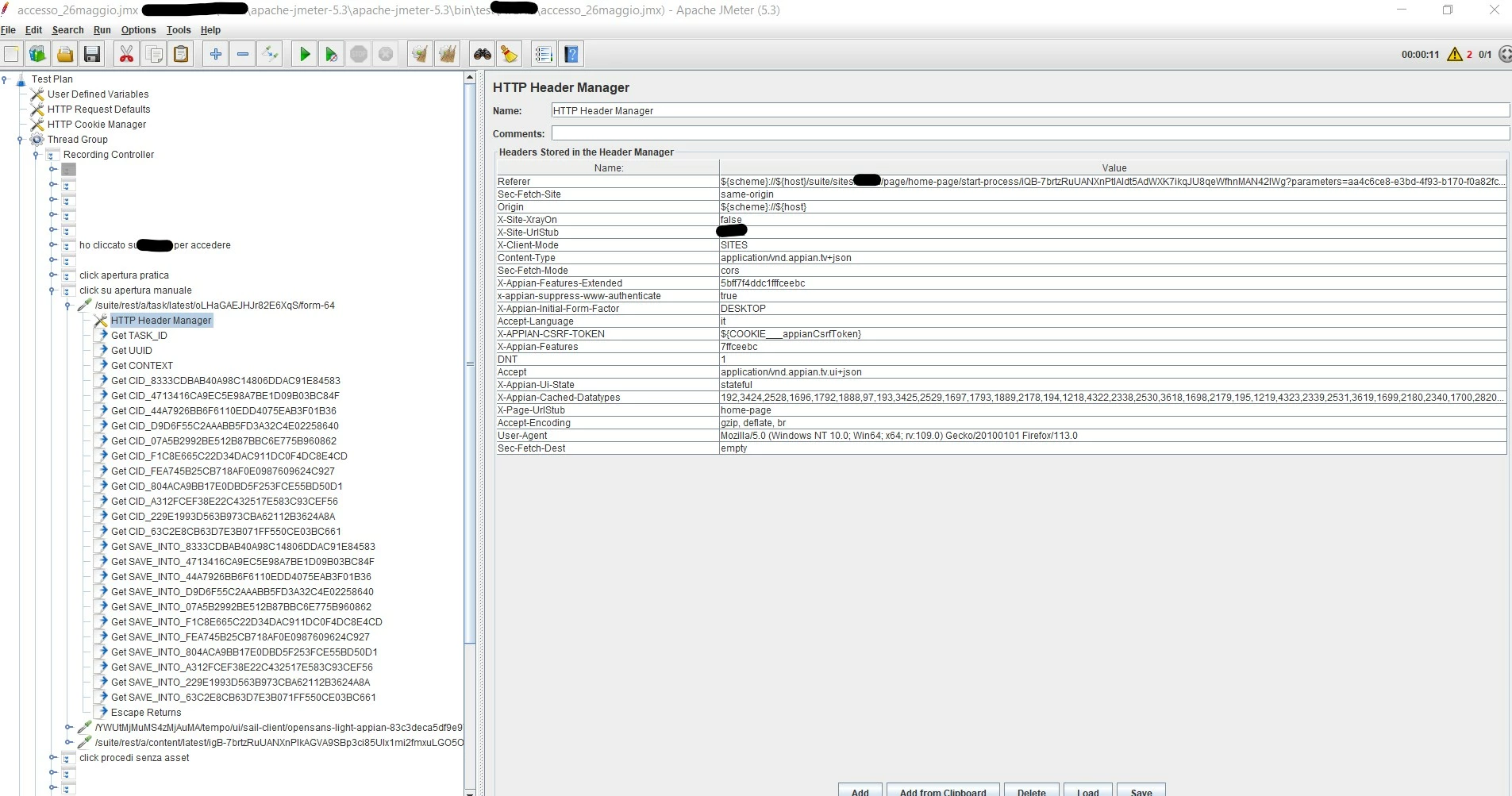This screenshot has height=796, width=1512.
Task: Click the Open file folder icon
Action: pos(65,54)
